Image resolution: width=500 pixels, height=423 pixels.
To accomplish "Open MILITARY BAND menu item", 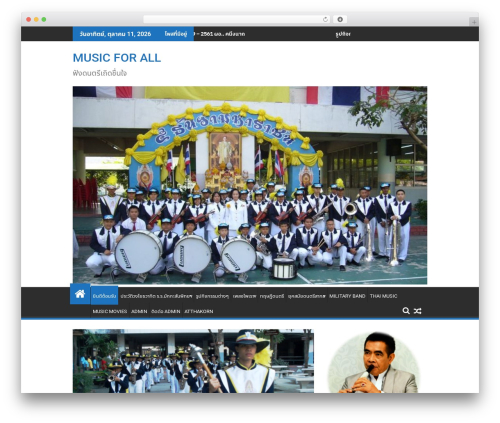I will click(x=347, y=296).
